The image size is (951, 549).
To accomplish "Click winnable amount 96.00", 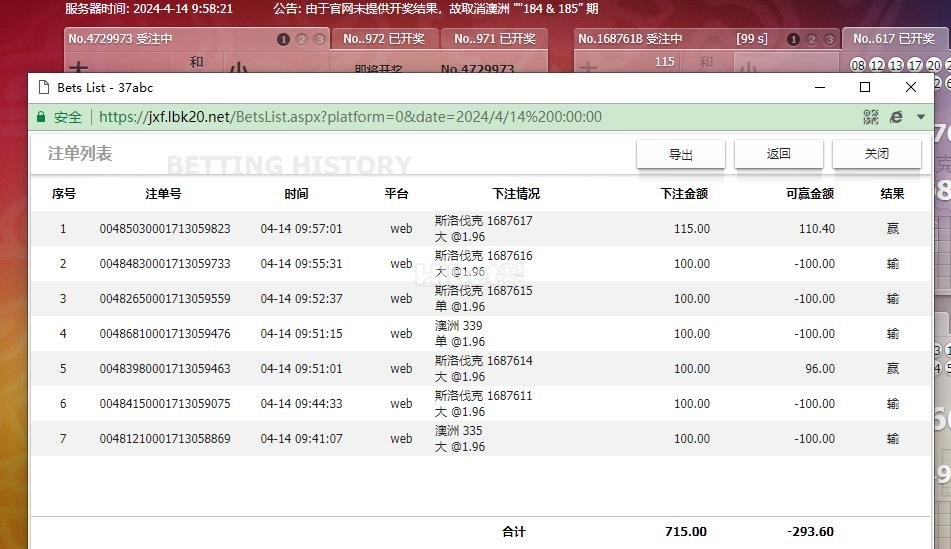I will click(x=820, y=369).
